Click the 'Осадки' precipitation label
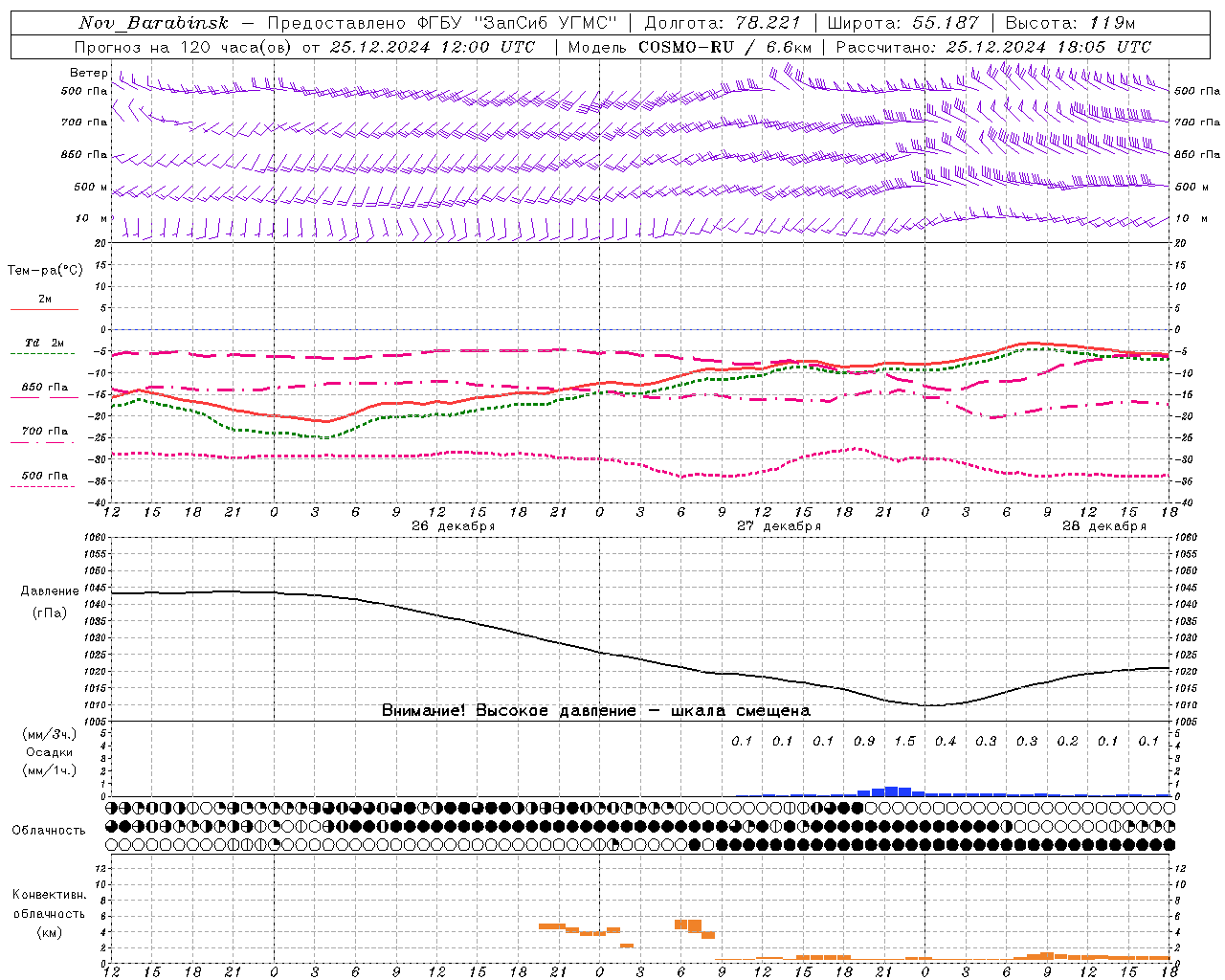The height and width of the screenshot is (980, 1225). (x=49, y=752)
